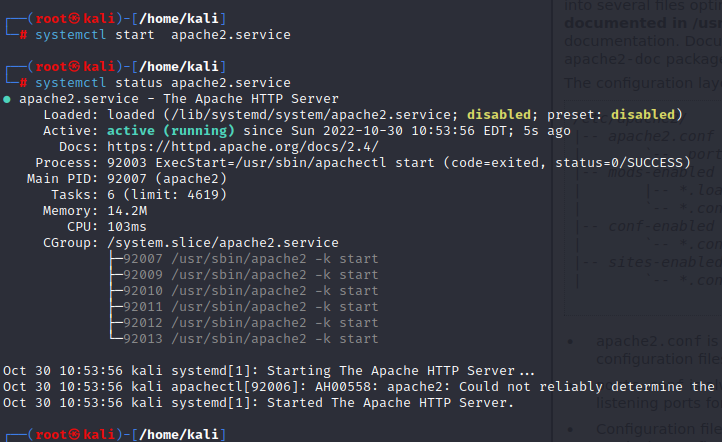Viewport: 722px width, 442px height.
Task: Click process row 92010 /usr/sbin/apache2
Action: click(250, 291)
